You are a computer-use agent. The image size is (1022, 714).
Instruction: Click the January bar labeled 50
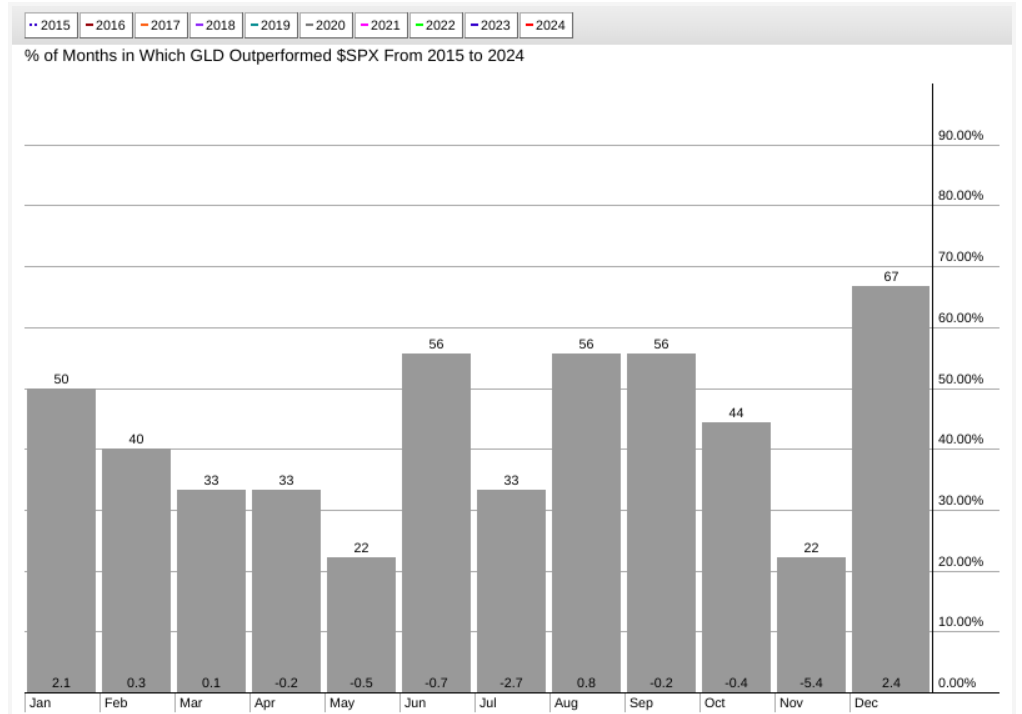pos(61,541)
